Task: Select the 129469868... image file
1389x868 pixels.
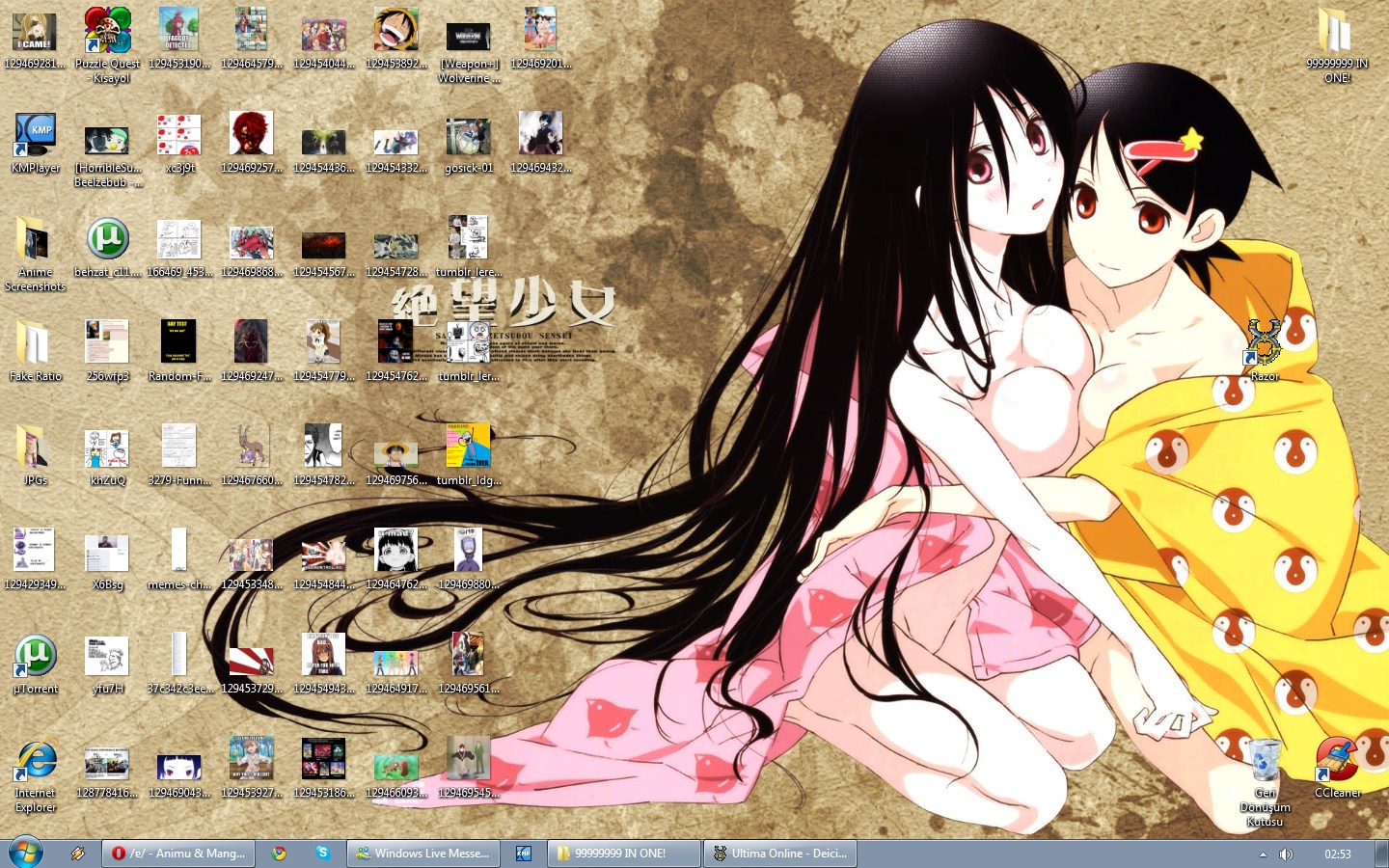Action: pos(252,243)
